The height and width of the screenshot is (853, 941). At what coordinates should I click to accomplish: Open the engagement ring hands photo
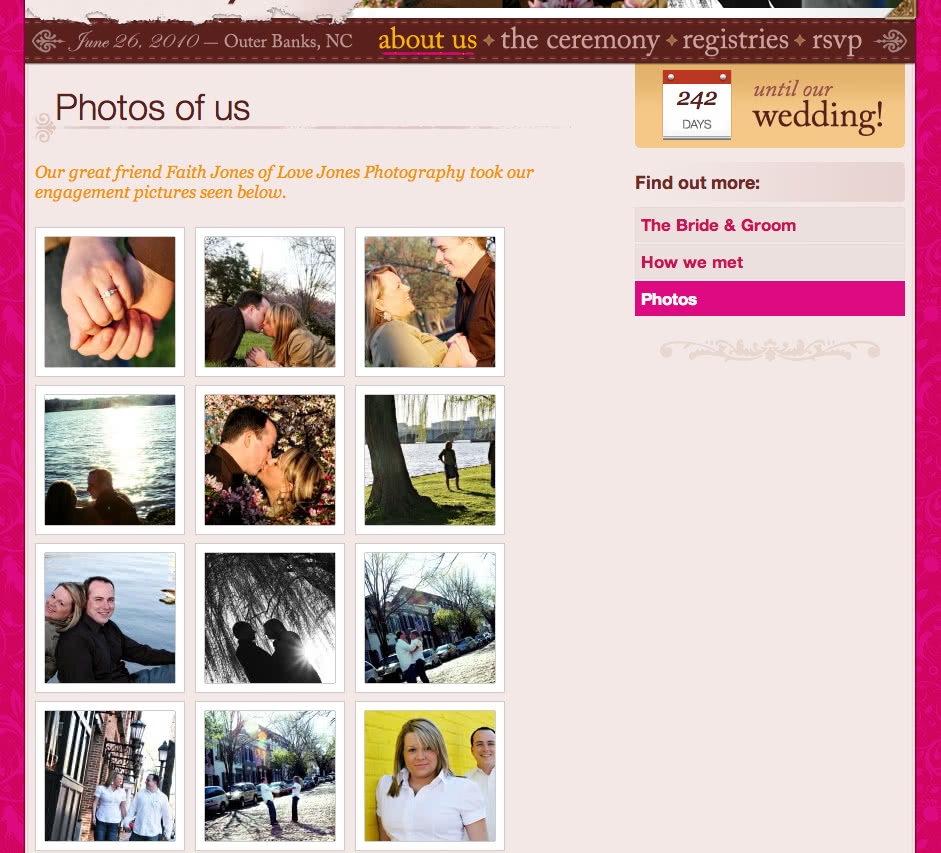click(x=110, y=302)
